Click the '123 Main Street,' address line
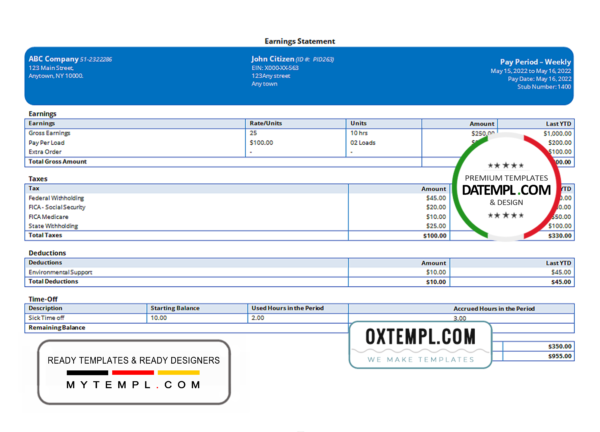The image size is (600, 432). [51, 68]
